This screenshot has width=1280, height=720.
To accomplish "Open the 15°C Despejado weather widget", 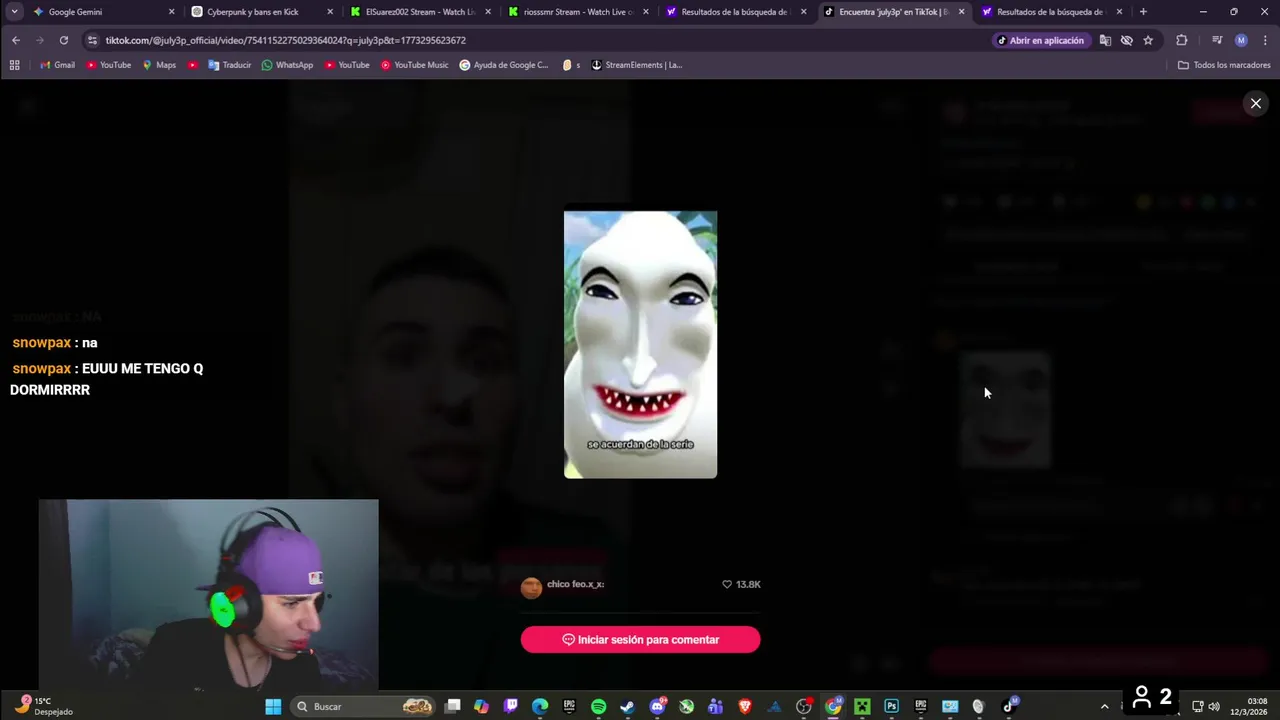I will click(x=44, y=706).
